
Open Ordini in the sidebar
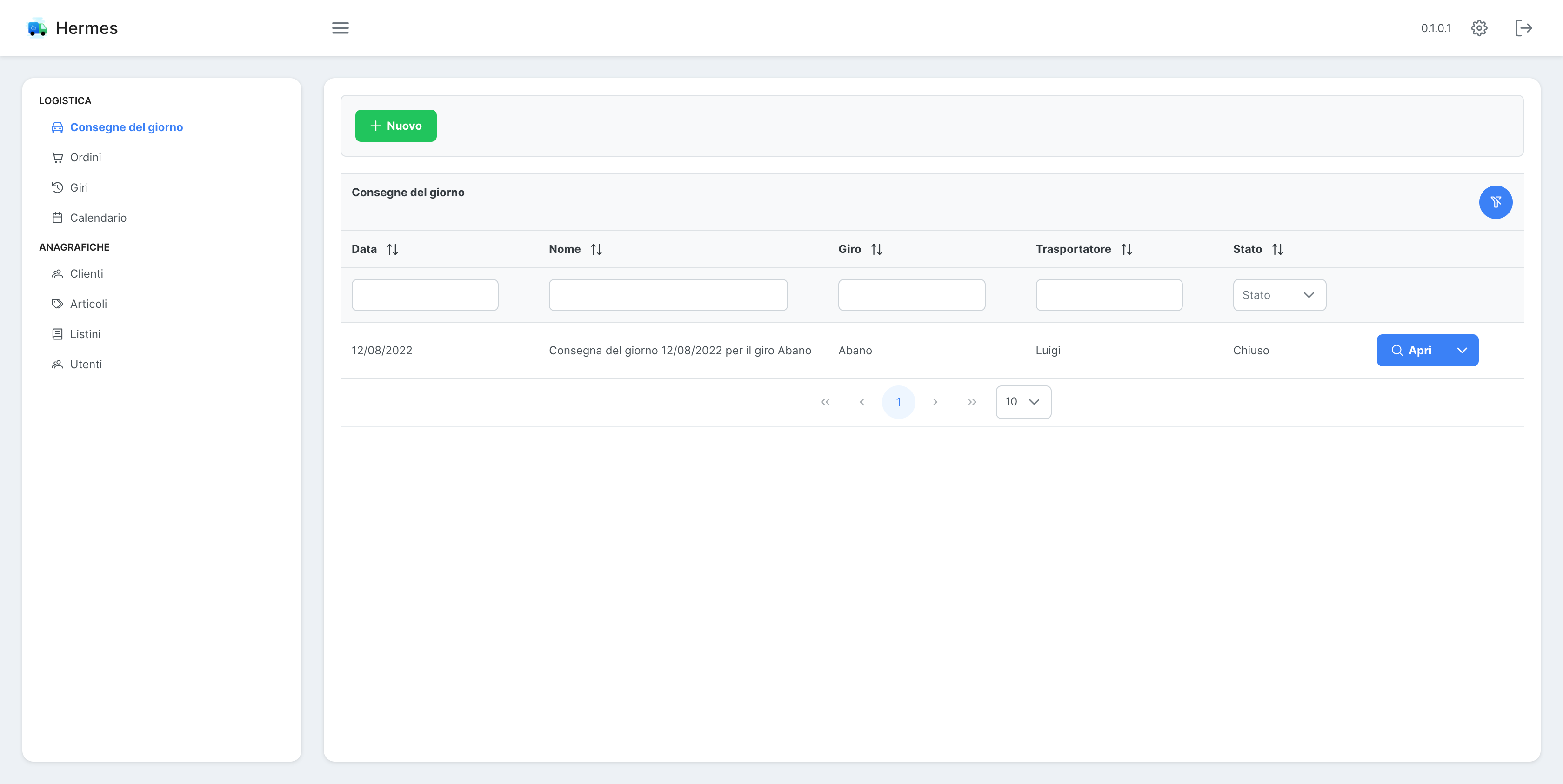coord(85,158)
